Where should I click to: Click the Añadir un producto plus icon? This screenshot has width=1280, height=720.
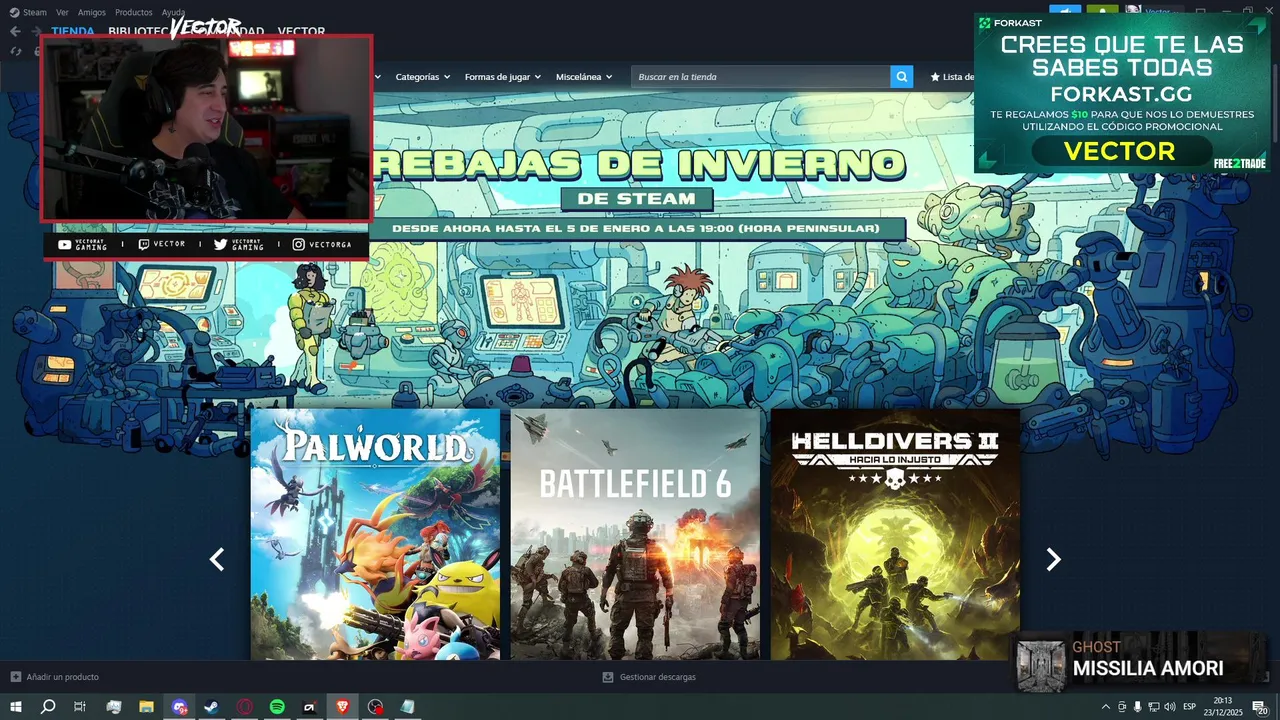coord(15,677)
